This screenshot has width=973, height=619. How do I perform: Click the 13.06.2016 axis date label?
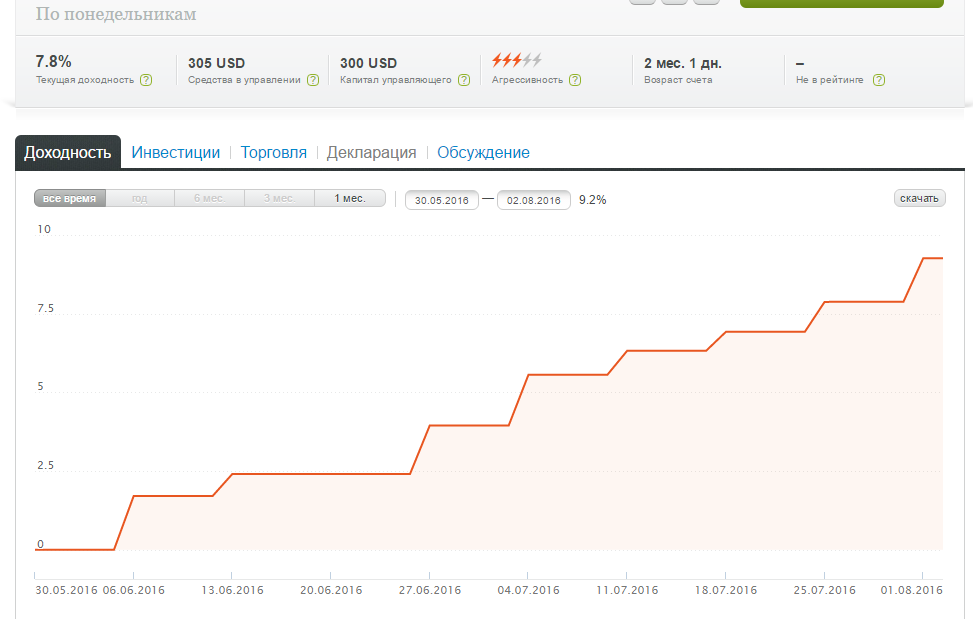click(232, 590)
